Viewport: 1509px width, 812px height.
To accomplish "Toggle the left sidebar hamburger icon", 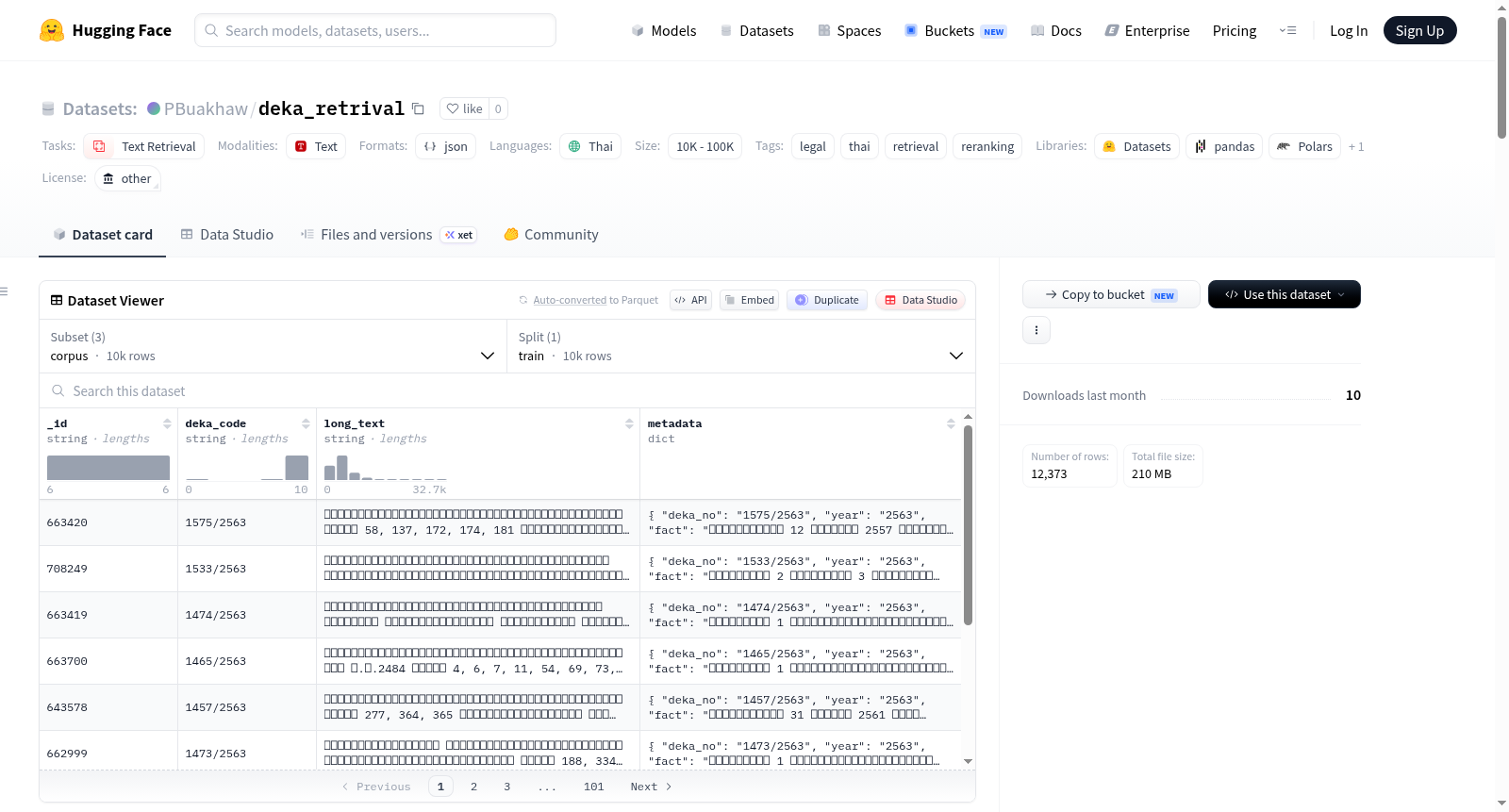I will tap(5, 291).
